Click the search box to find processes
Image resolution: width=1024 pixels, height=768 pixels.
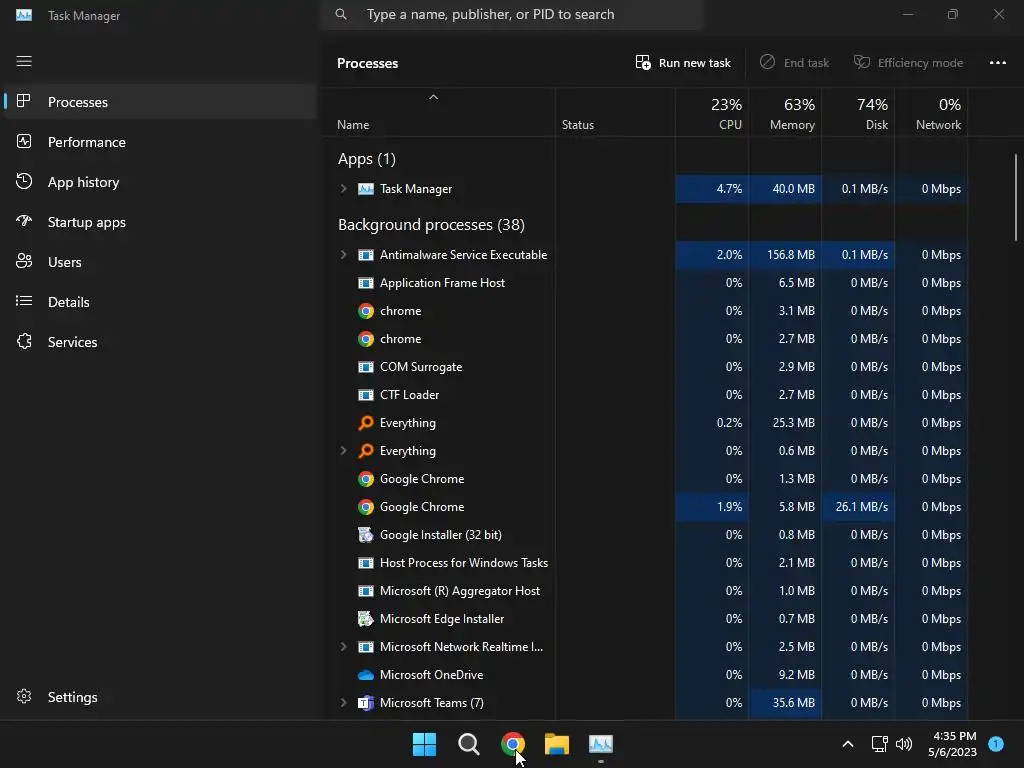tap(512, 14)
